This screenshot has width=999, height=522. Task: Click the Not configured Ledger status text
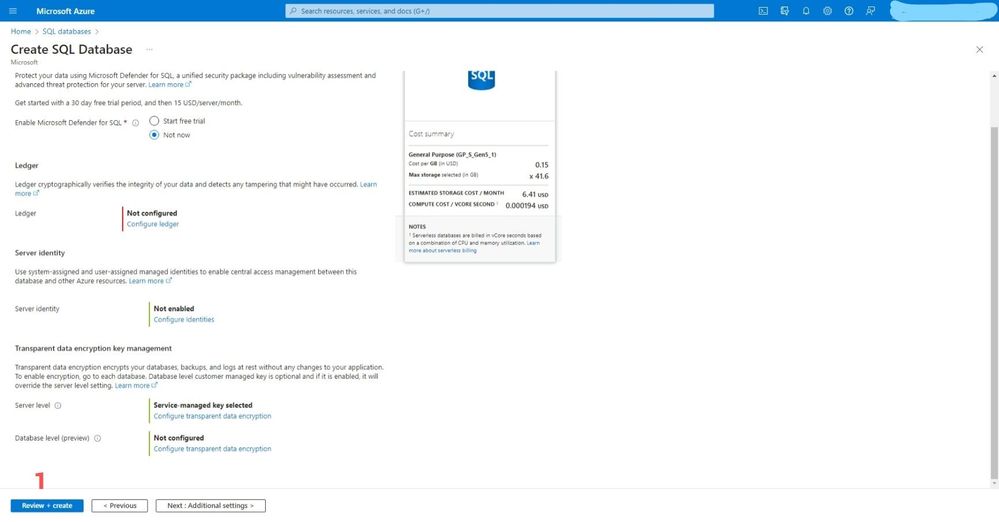[x=152, y=214]
